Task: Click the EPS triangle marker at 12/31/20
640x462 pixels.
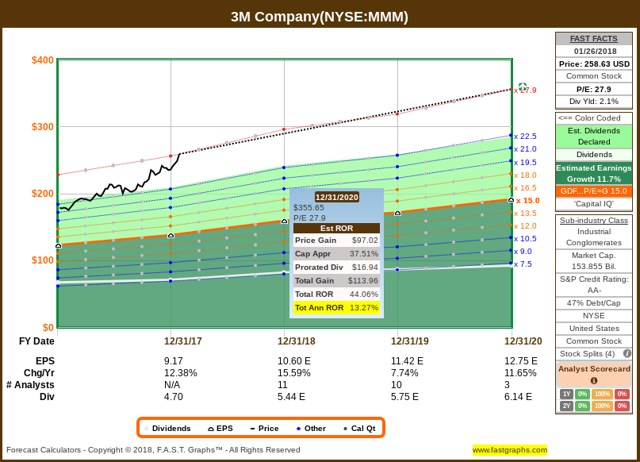Action: tap(511, 200)
